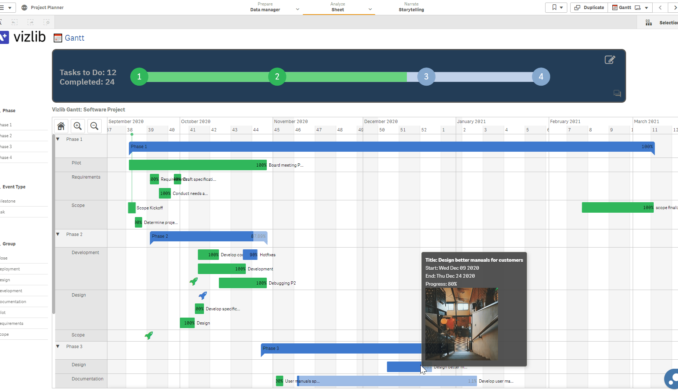678x392 pixels.
Task: Click the Project Planner app name
Action: pos(47,7)
